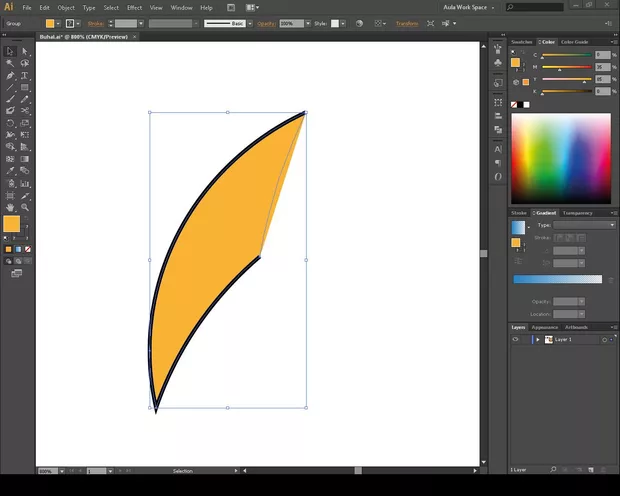Click the Transform link in control bar
620x496 pixels.
pyautogui.click(x=407, y=22)
